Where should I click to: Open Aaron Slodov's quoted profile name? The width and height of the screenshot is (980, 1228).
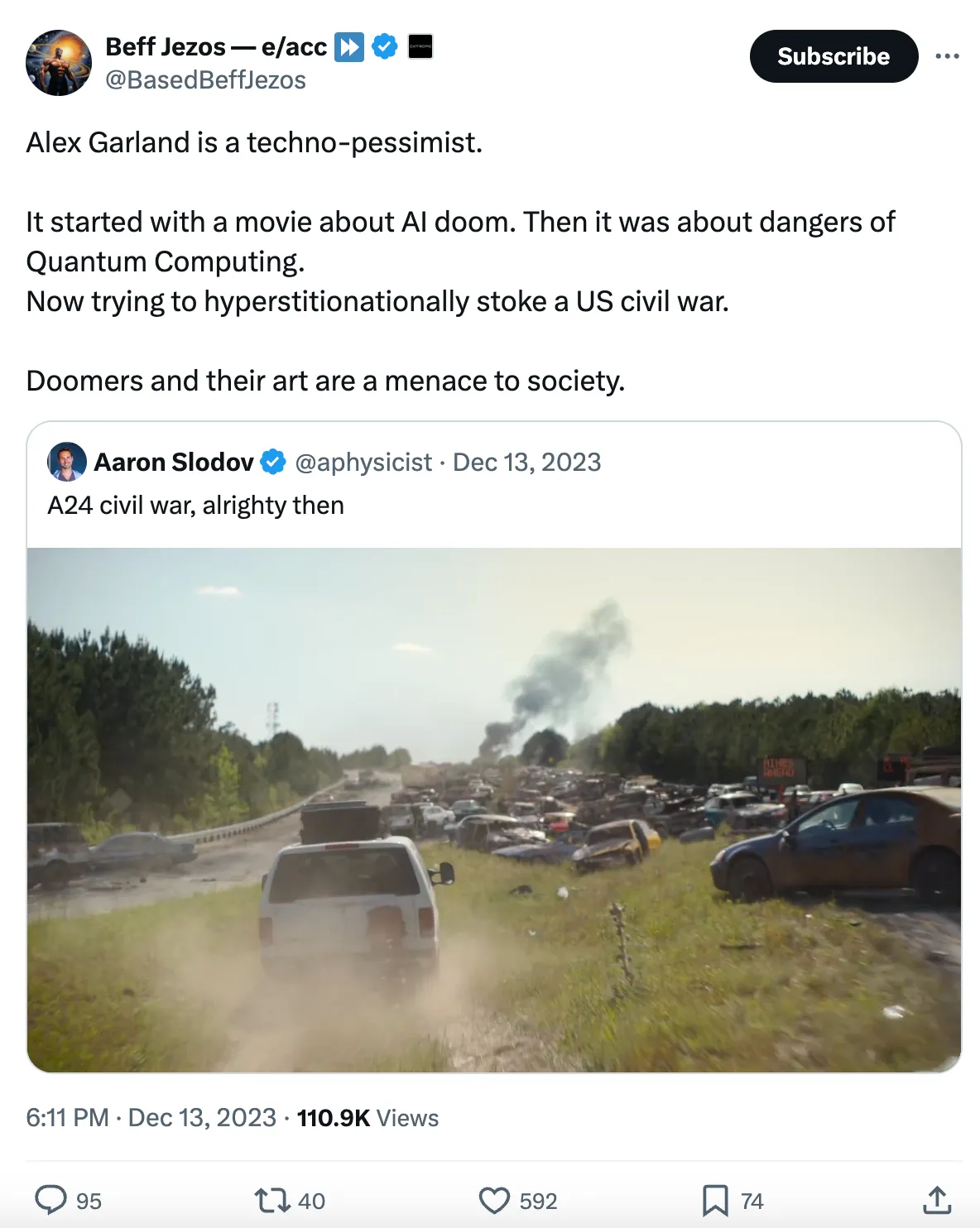(x=174, y=462)
